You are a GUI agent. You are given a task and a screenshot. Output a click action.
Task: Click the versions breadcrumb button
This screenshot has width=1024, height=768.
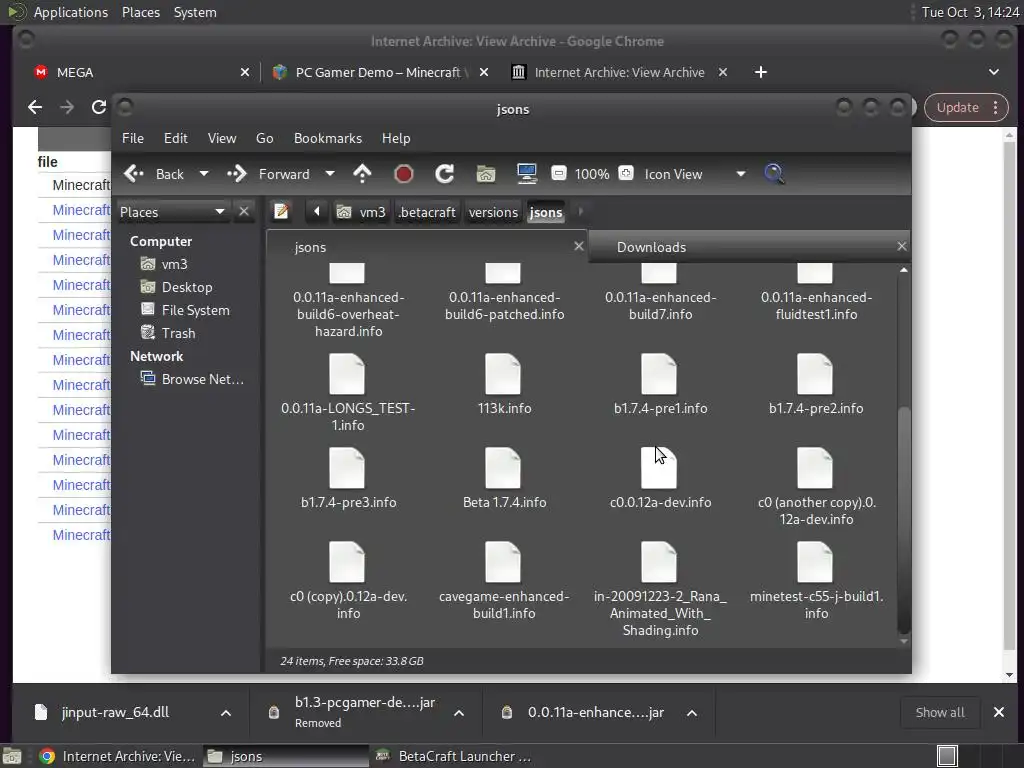[x=493, y=212]
